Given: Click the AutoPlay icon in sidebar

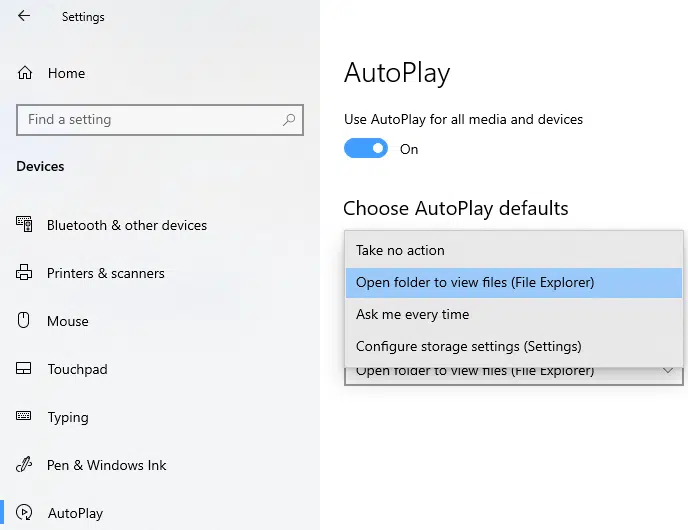Looking at the screenshot, I should tap(25, 513).
